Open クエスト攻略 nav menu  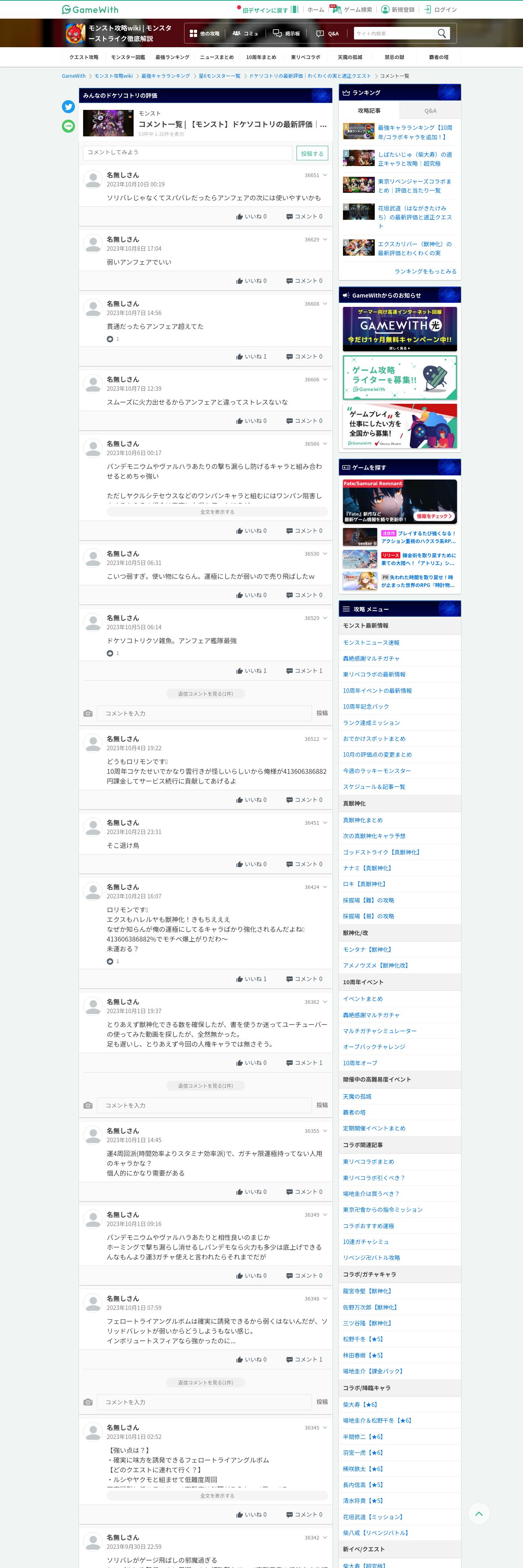coord(84,57)
